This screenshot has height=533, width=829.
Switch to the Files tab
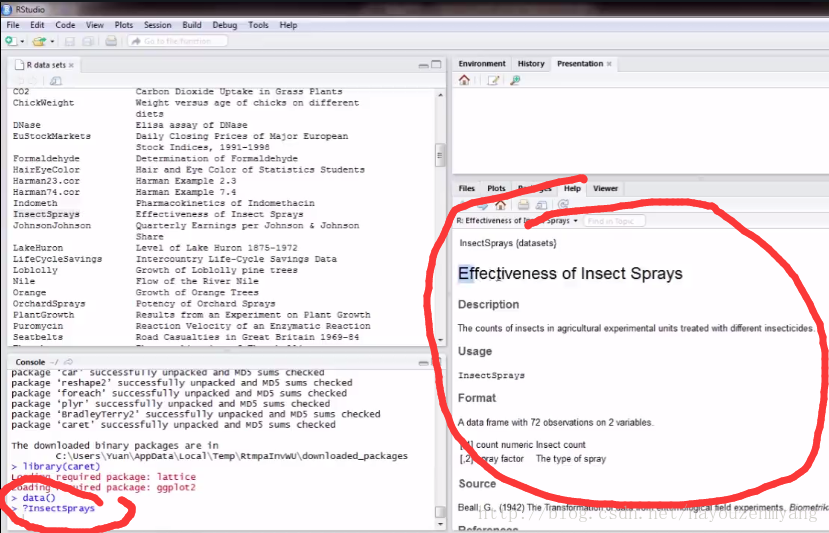pyautogui.click(x=466, y=188)
